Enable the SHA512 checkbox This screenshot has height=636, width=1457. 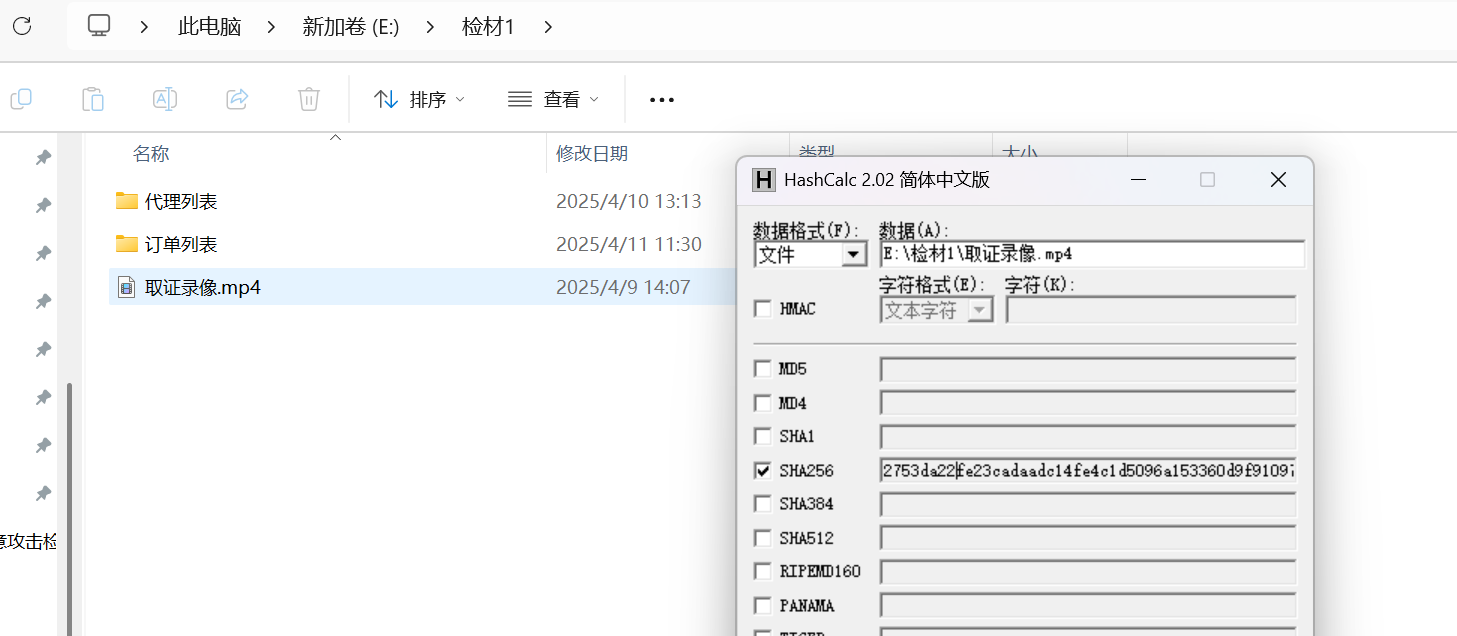pos(763,538)
